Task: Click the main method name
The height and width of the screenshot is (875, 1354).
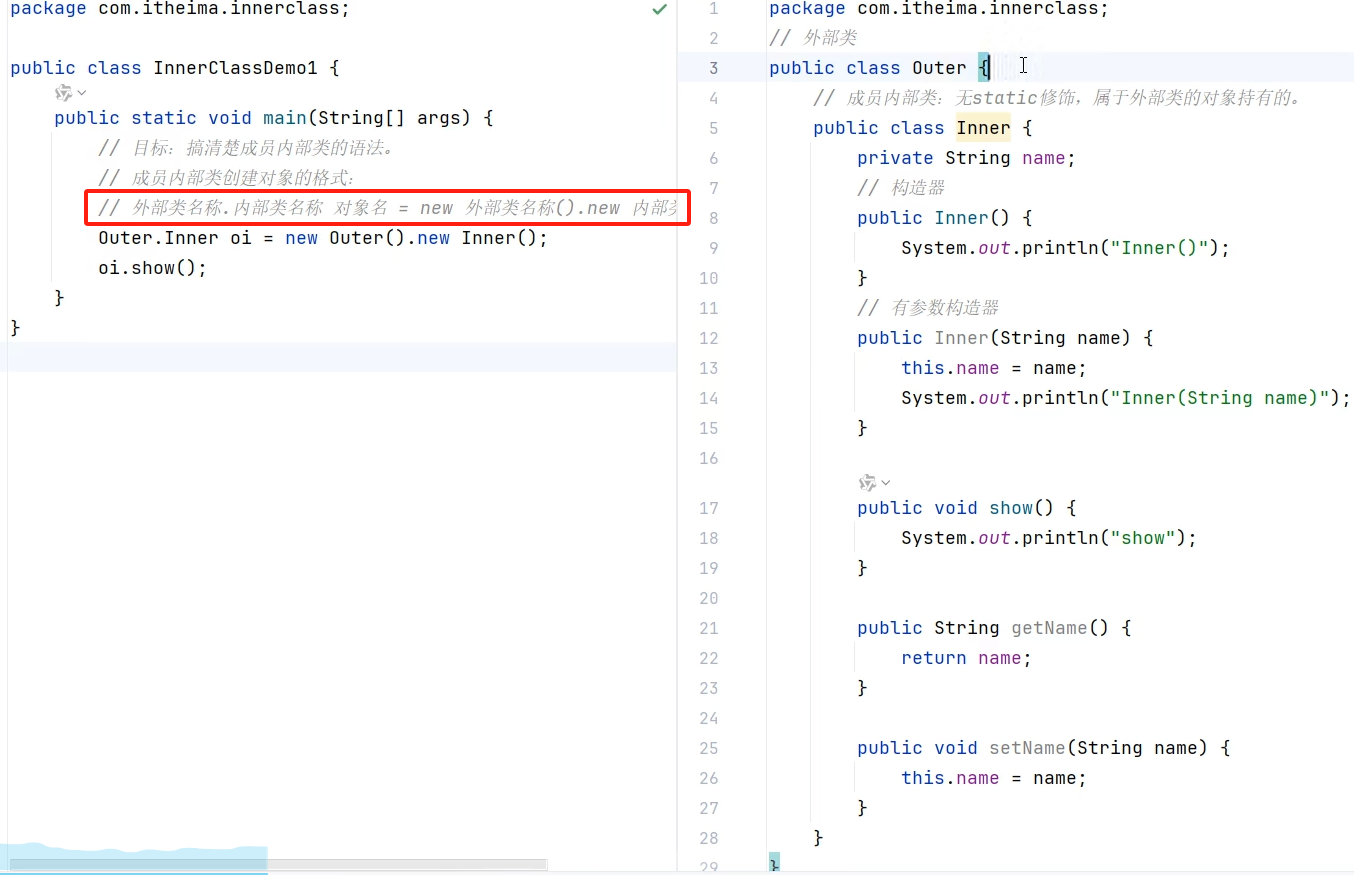Action: [285, 118]
